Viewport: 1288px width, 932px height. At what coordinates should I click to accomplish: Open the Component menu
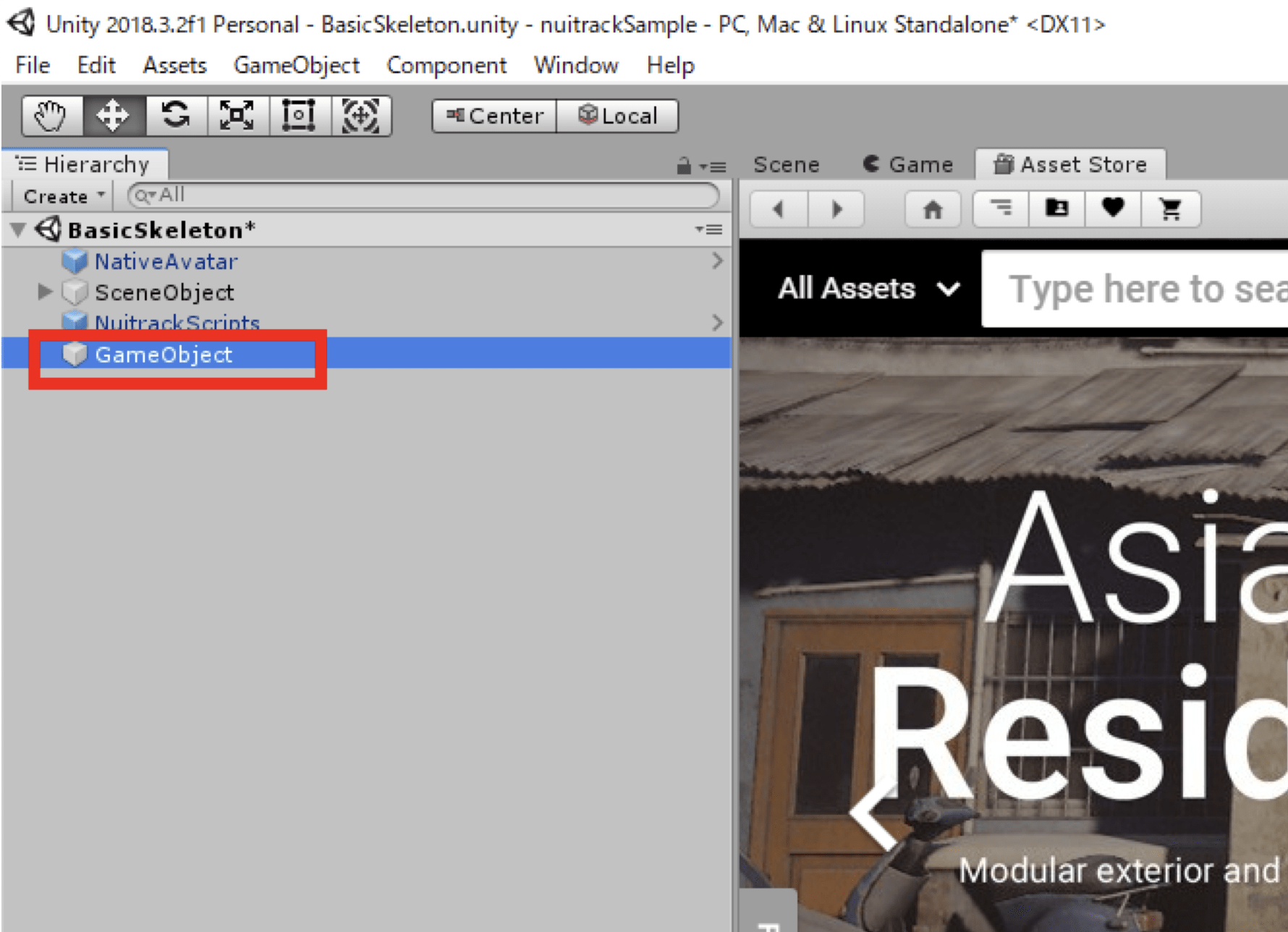[446, 65]
